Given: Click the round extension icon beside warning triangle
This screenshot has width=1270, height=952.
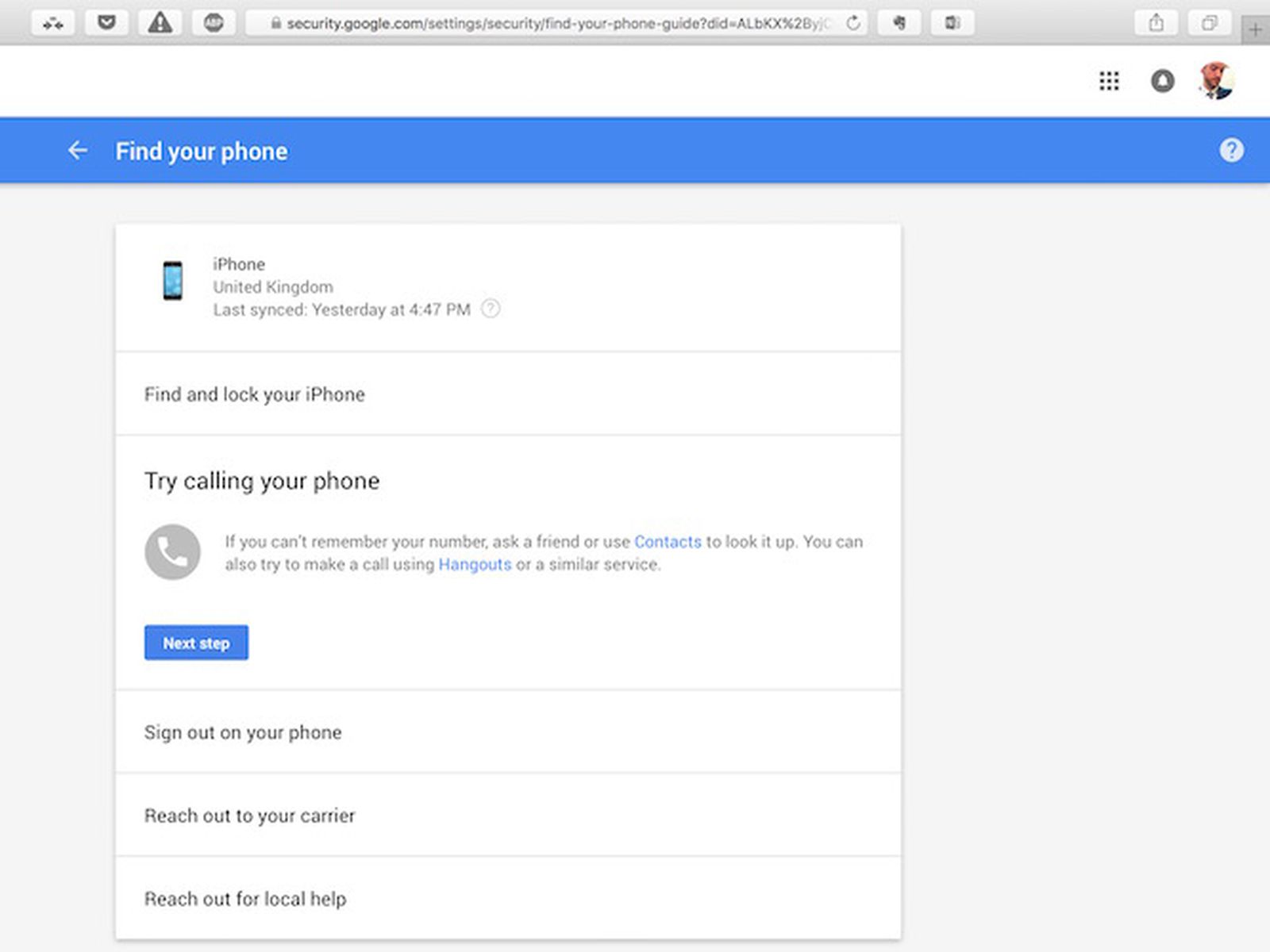Looking at the screenshot, I should pyautogui.click(x=214, y=23).
